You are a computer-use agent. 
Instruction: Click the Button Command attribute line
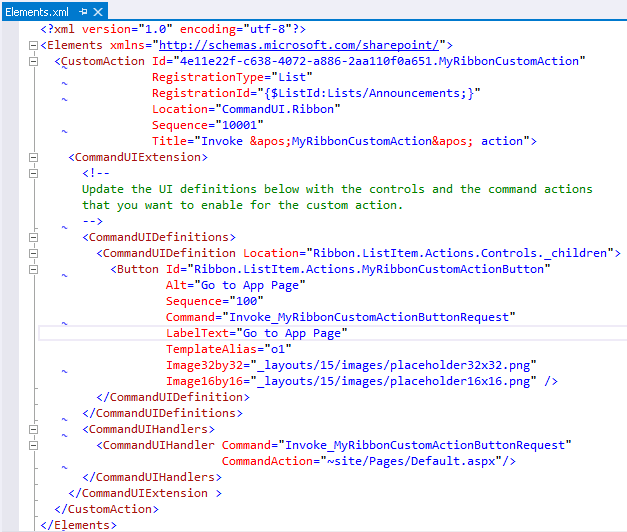pos(341,317)
